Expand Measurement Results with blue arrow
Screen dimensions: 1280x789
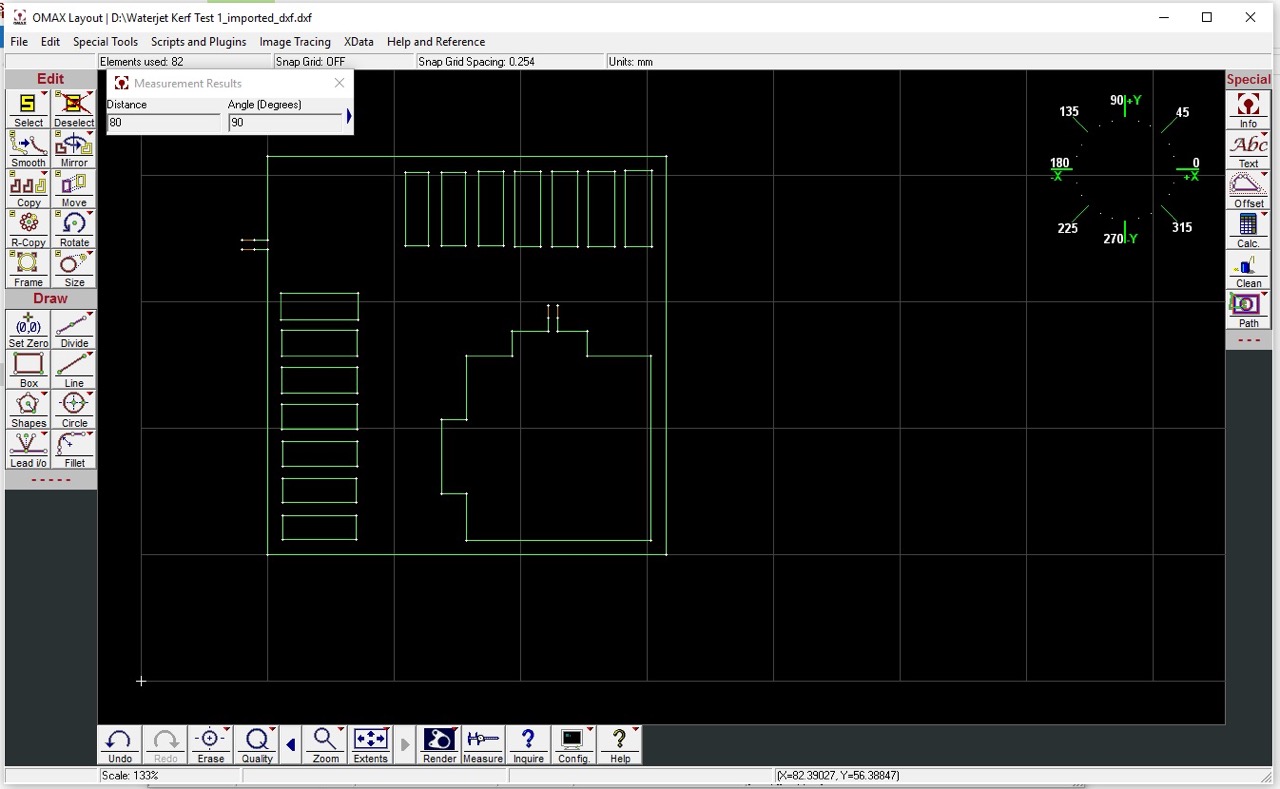(x=349, y=117)
